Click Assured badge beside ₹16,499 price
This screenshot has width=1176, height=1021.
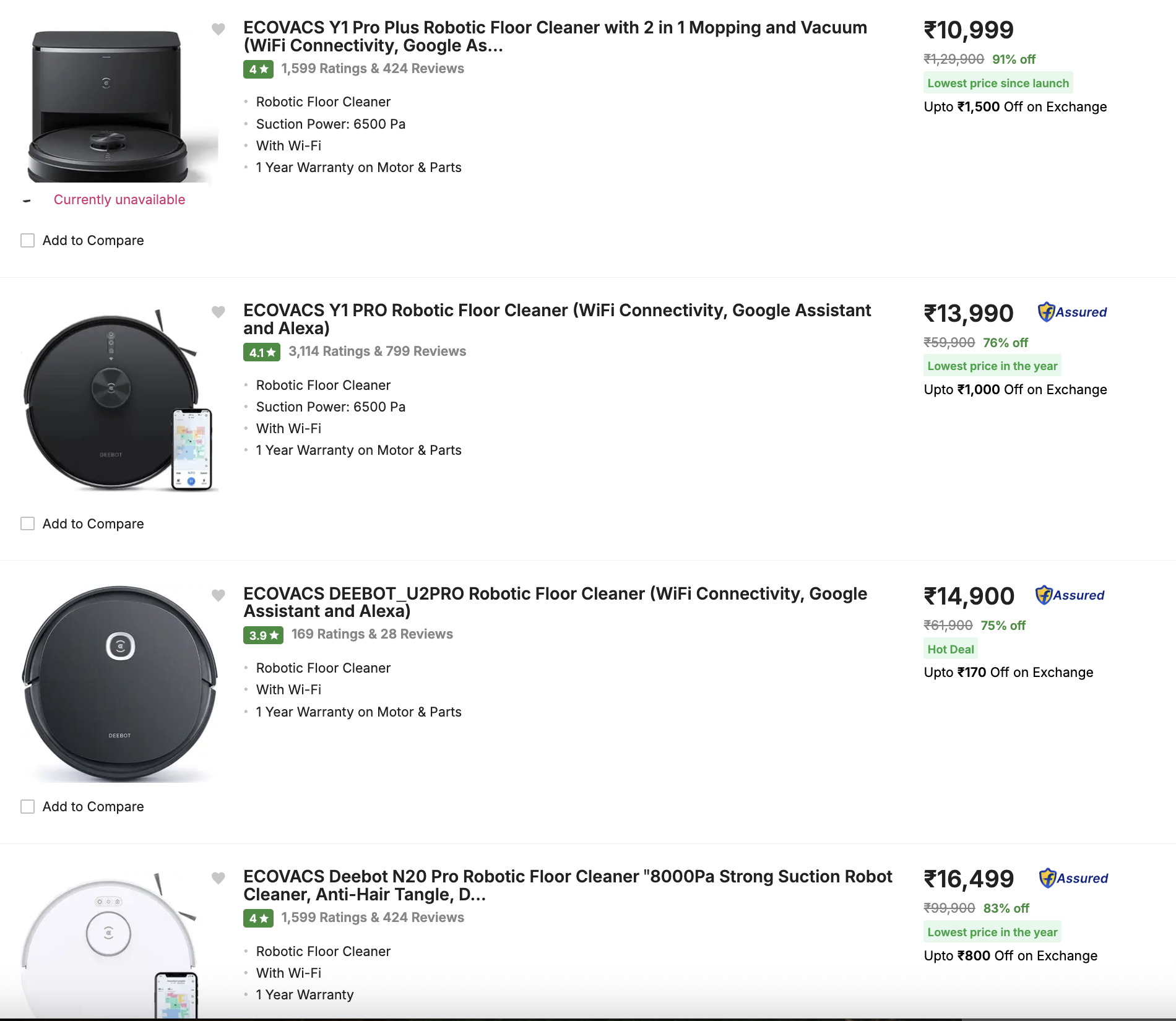coord(1074,878)
